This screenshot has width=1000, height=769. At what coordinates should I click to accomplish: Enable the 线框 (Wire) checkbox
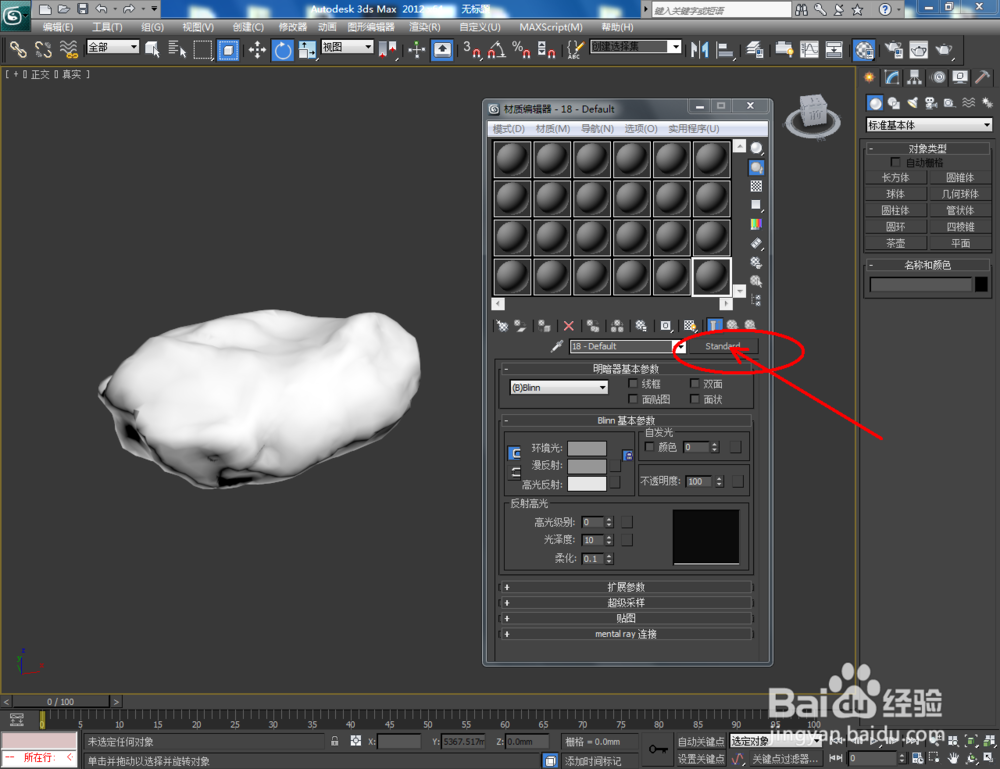coord(633,383)
